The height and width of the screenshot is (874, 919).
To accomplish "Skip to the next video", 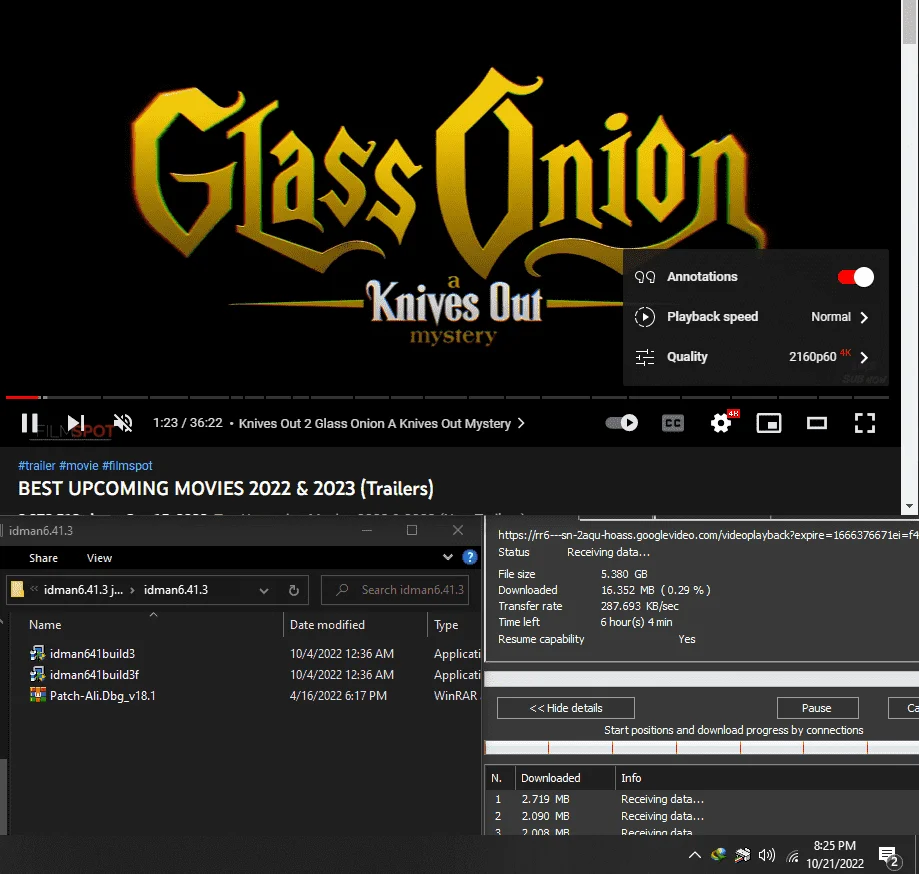I will [x=76, y=423].
